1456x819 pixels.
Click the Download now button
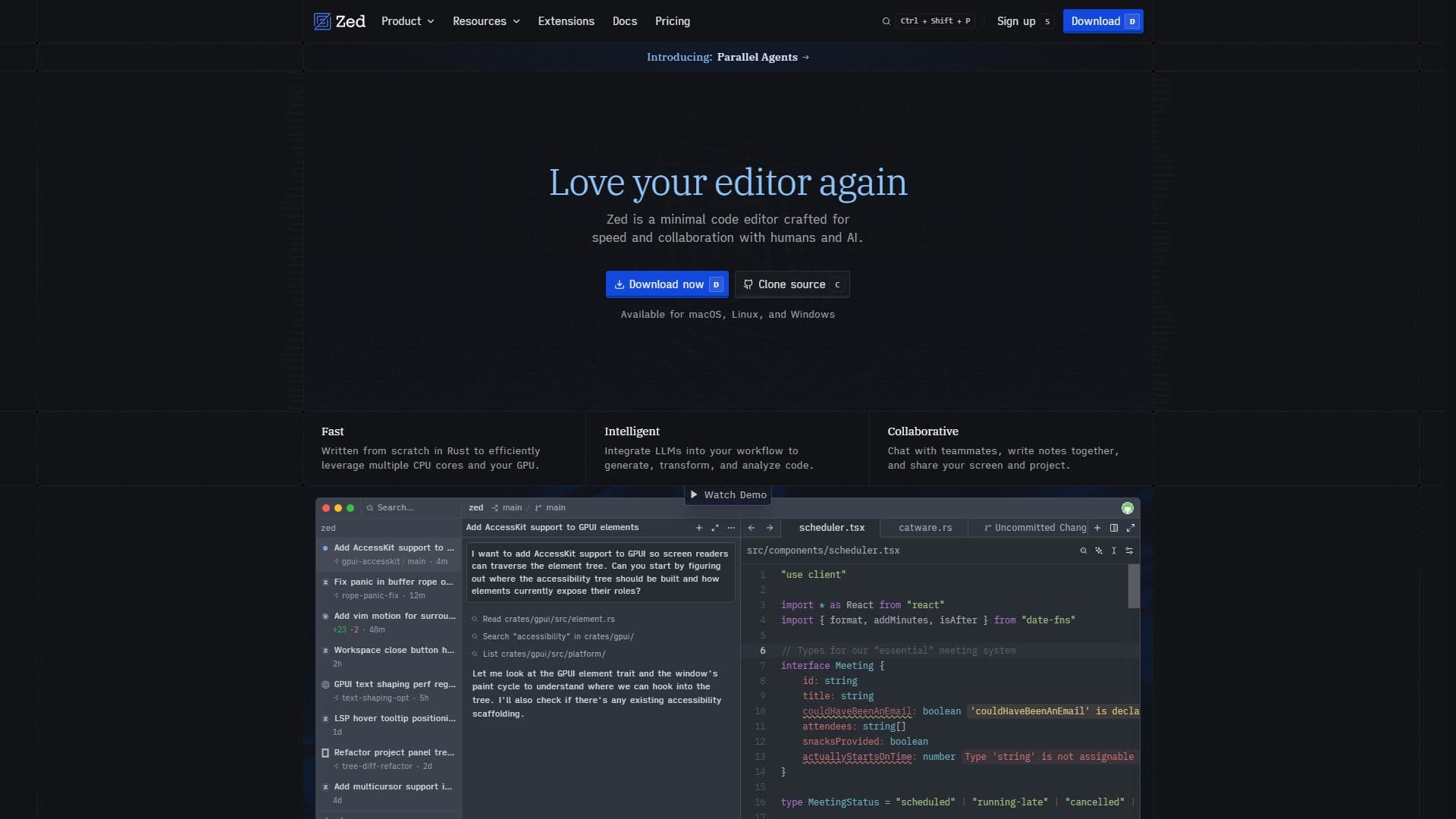point(667,284)
